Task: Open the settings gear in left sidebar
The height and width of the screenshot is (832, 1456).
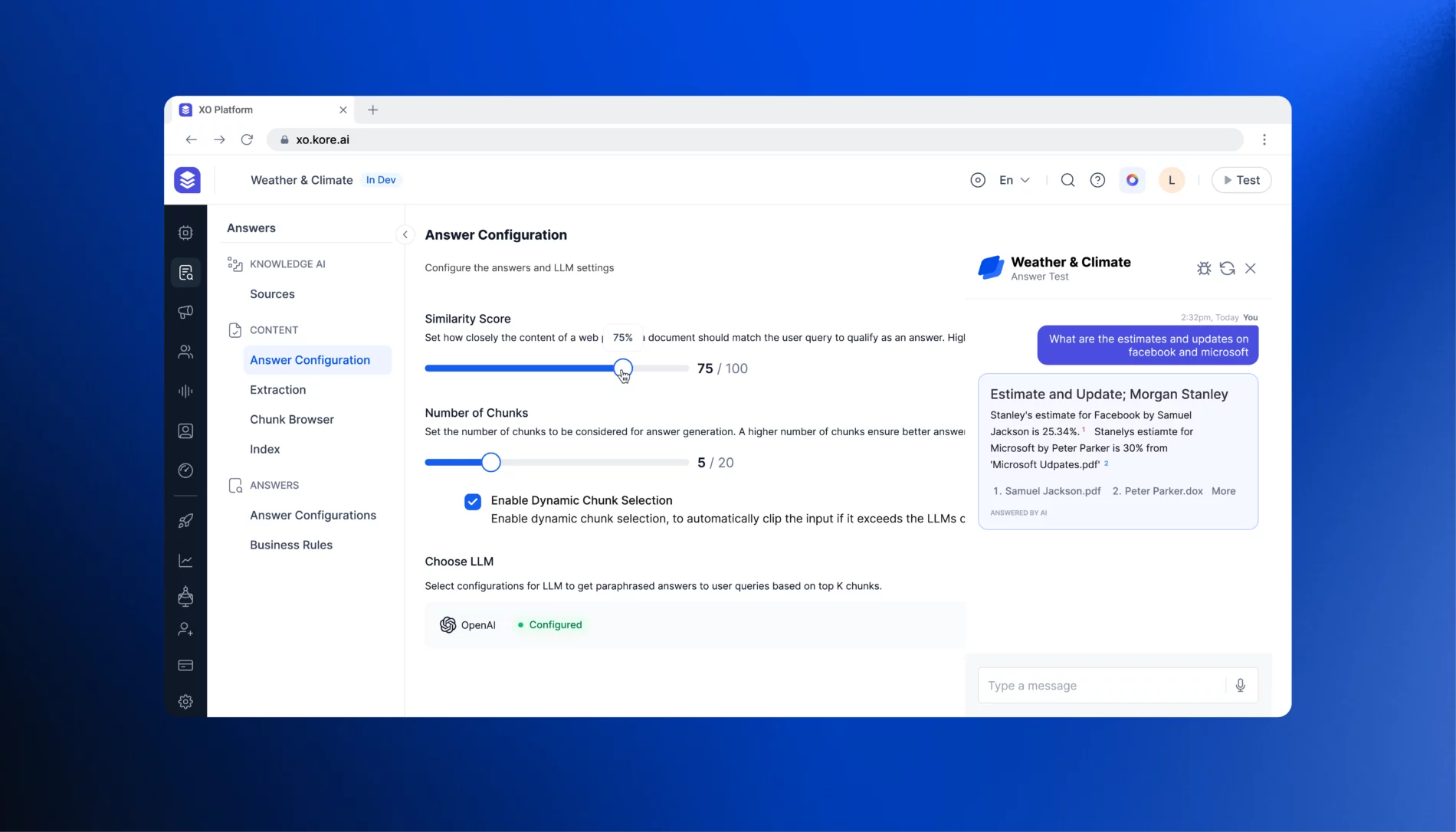Action: click(x=185, y=702)
